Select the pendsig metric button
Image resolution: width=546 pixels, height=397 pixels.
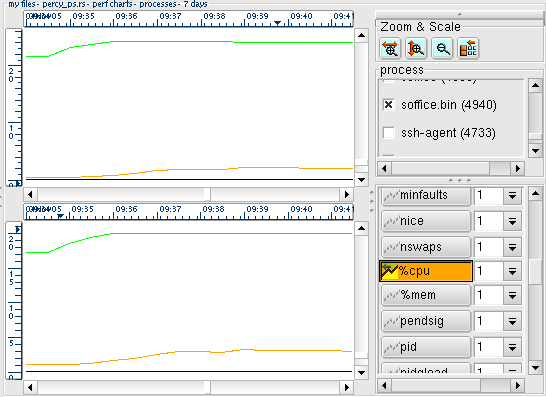tap(426, 321)
